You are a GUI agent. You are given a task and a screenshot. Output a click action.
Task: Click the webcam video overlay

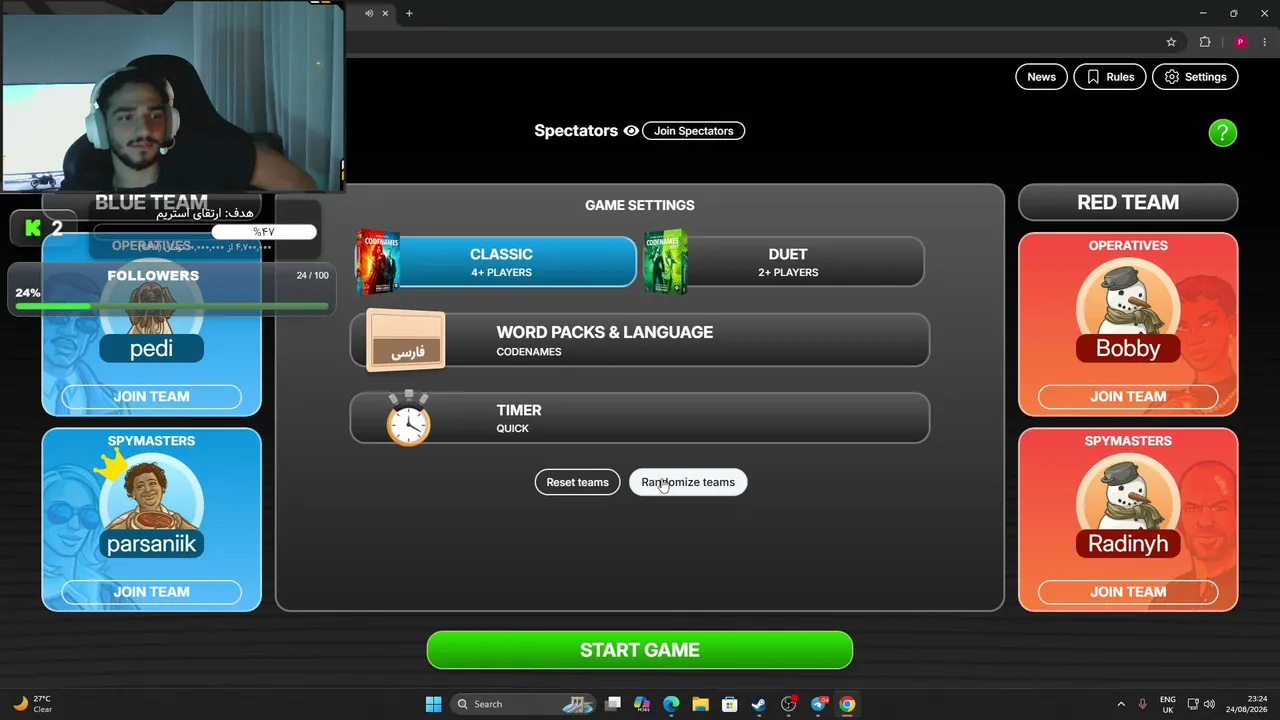tap(172, 96)
